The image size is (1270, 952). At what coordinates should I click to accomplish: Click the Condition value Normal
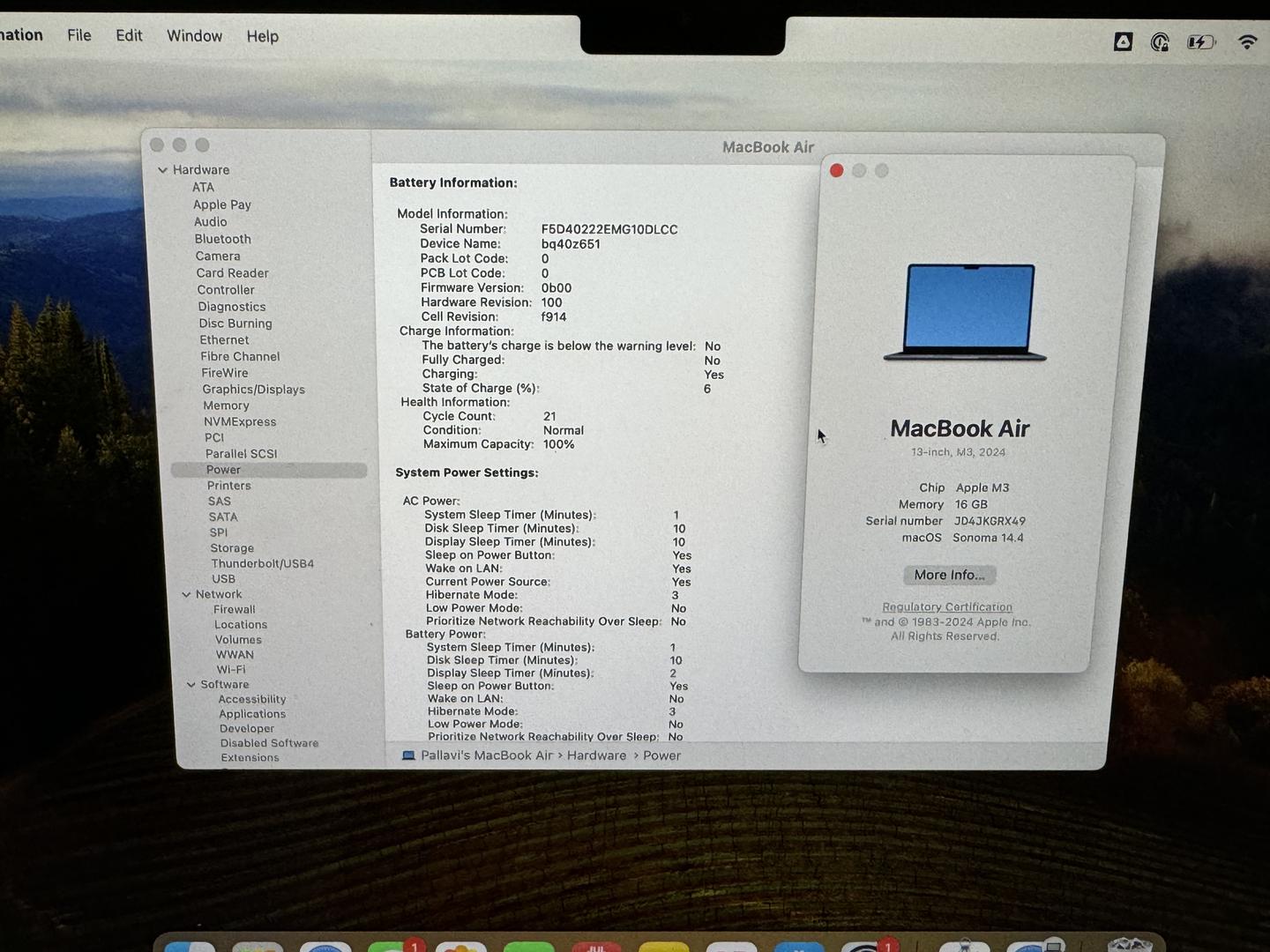[x=564, y=431]
